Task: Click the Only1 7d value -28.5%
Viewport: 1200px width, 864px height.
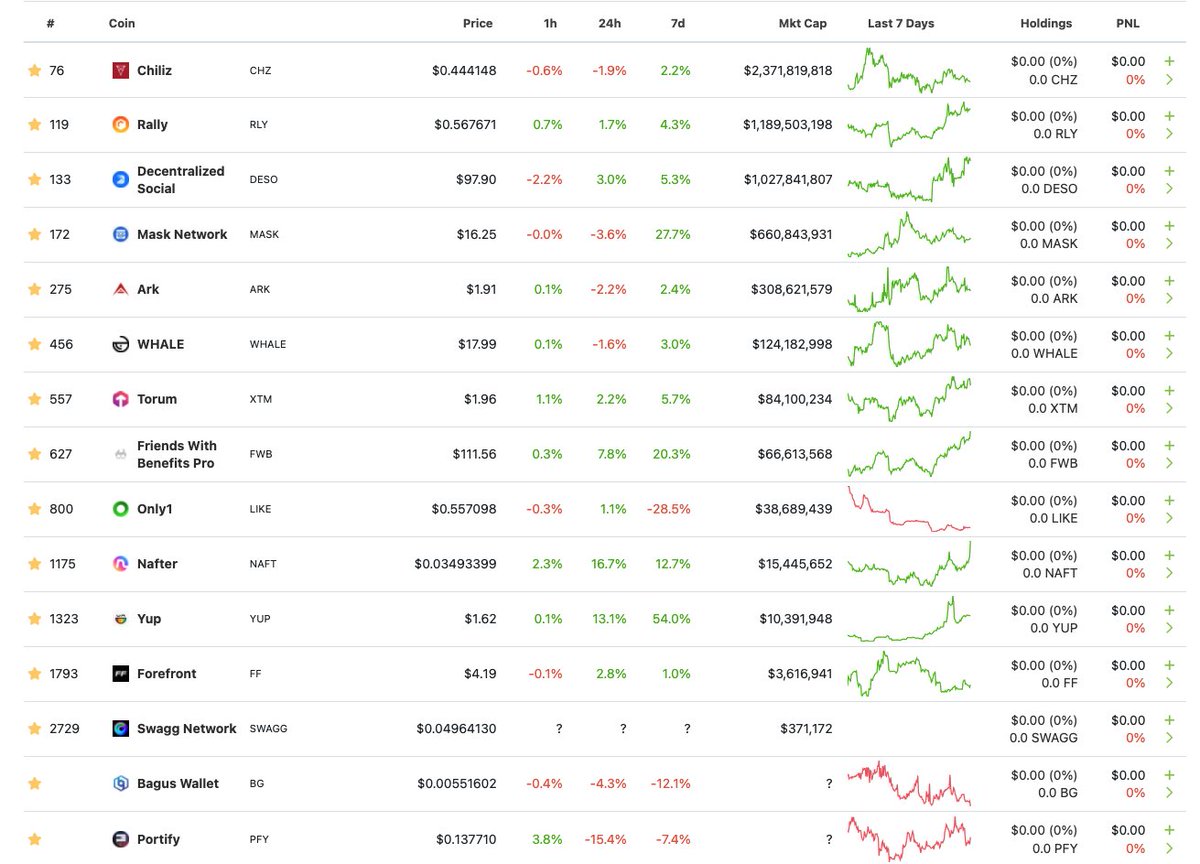Action: coord(669,509)
